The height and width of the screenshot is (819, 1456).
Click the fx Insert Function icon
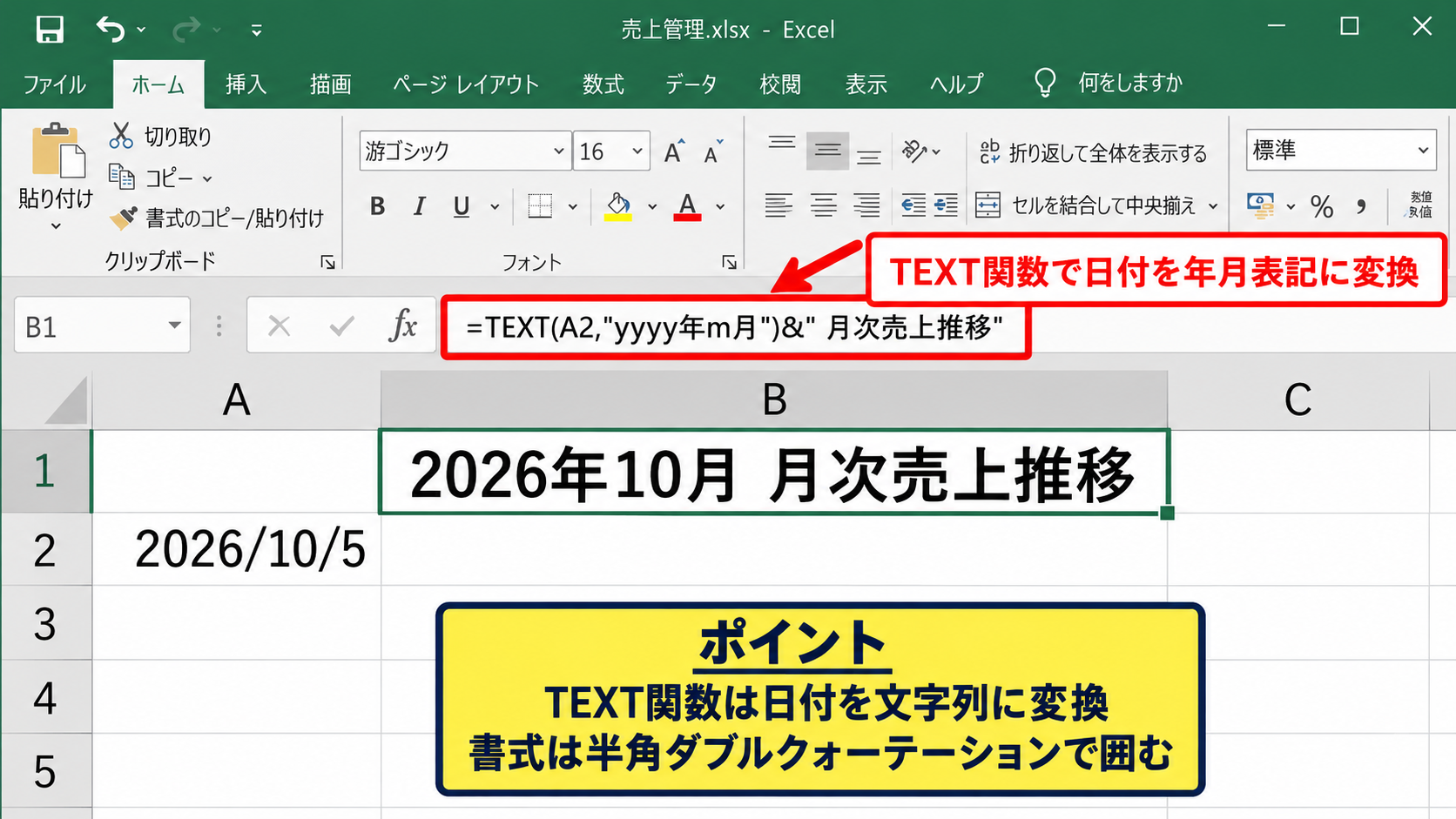pyautogui.click(x=402, y=326)
